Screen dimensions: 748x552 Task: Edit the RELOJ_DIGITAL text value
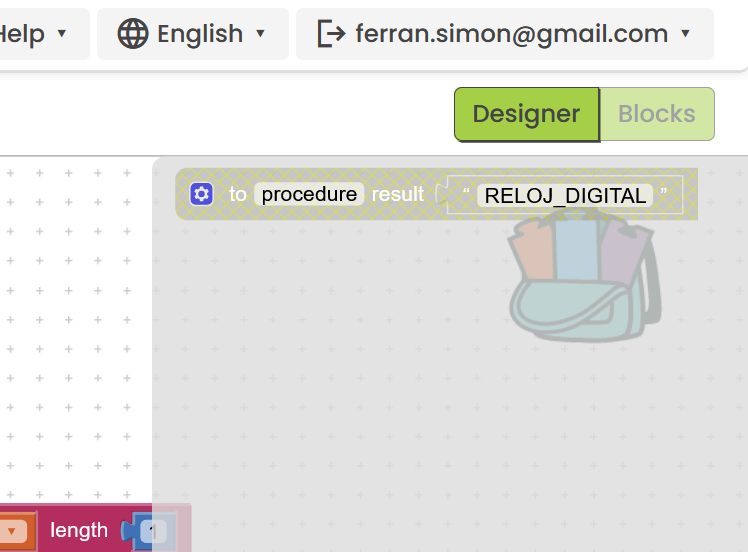565,195
